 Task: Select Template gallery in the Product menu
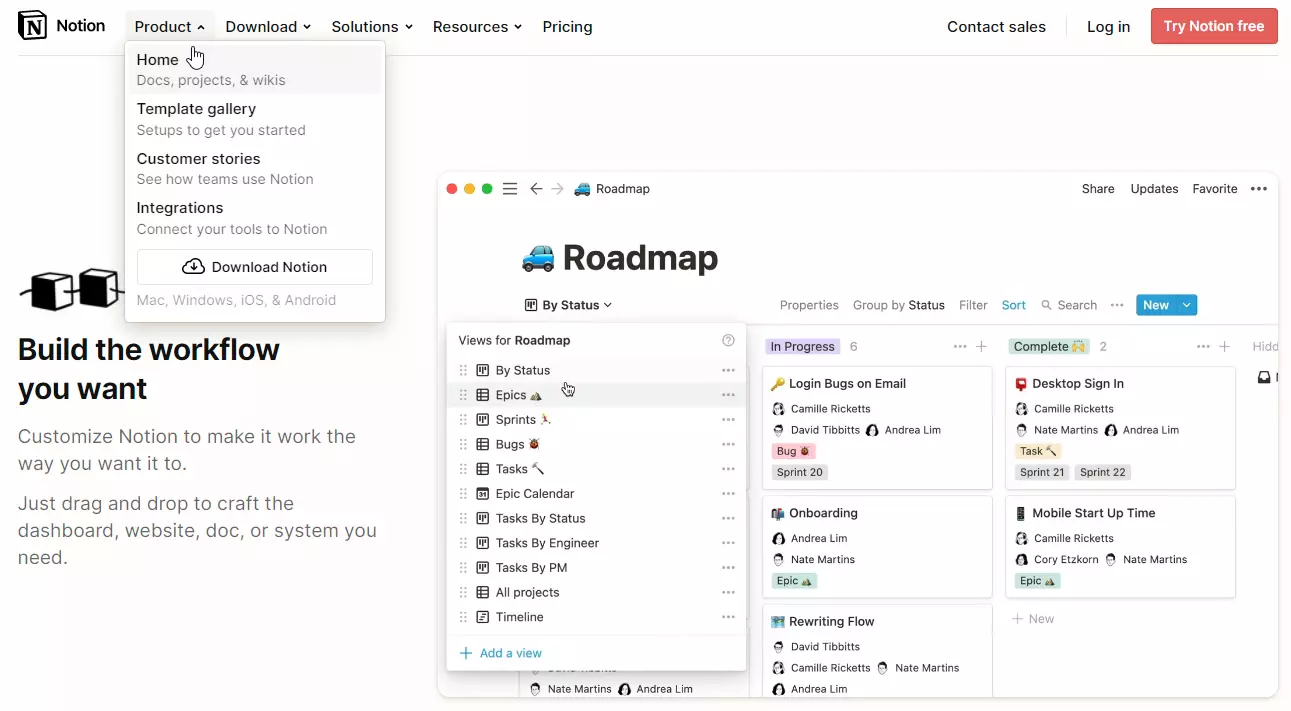pyautogui.click(x=255, y=119)
